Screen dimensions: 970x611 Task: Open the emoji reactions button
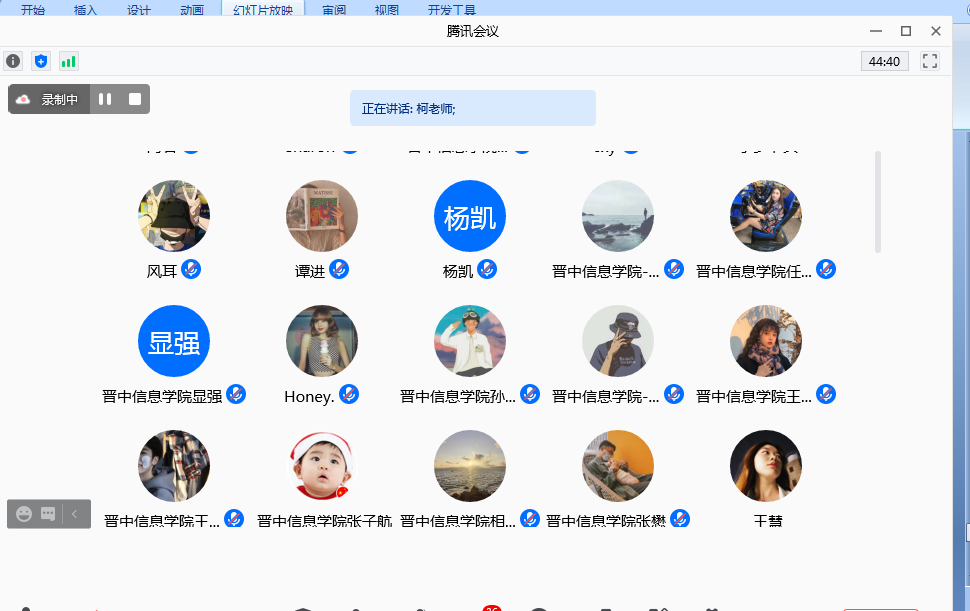[24, 514]
